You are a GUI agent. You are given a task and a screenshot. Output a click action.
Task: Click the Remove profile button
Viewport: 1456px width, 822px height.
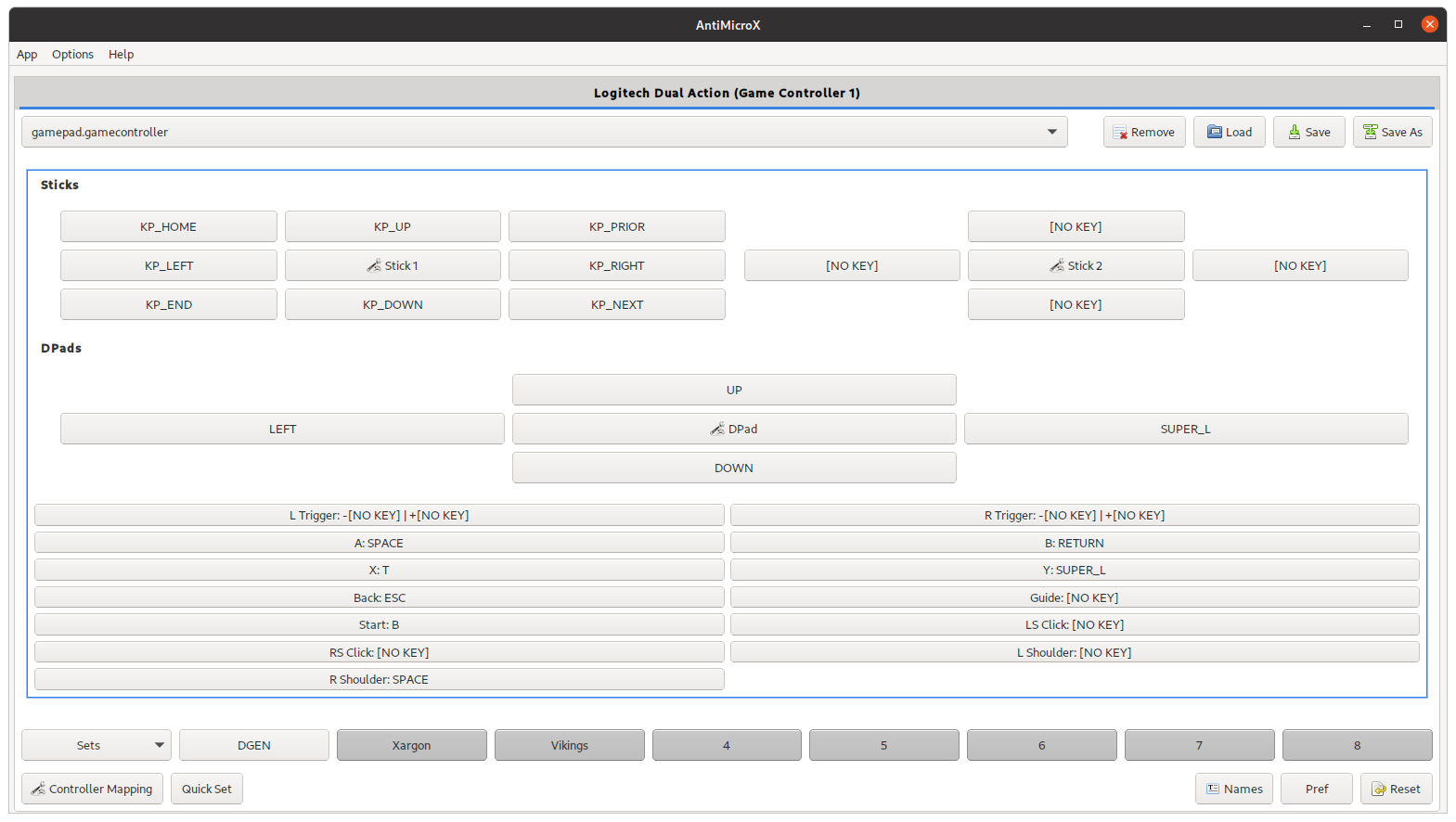pos(1144,132)
